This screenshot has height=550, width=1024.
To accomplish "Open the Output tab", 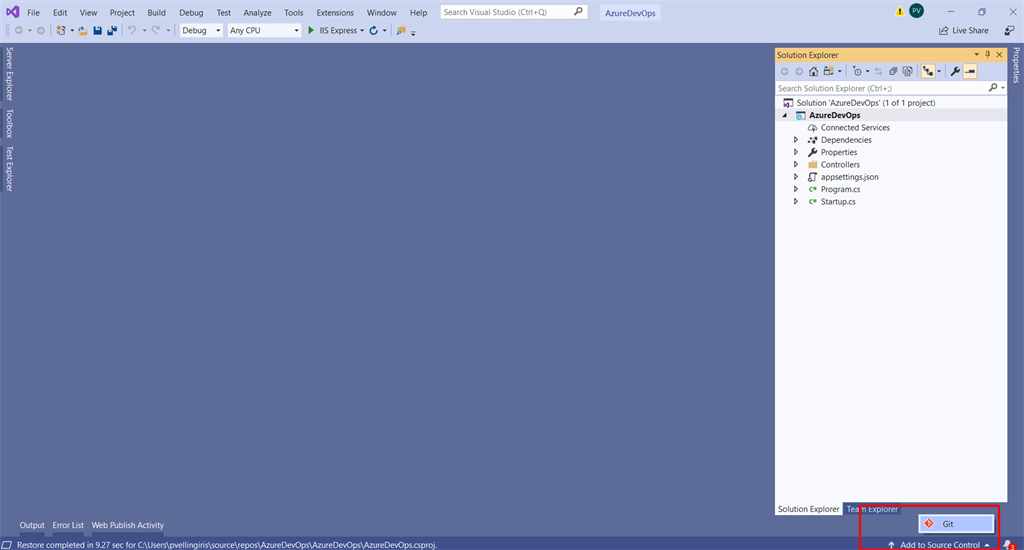I will pyautogui.click(x=32, y=525).
